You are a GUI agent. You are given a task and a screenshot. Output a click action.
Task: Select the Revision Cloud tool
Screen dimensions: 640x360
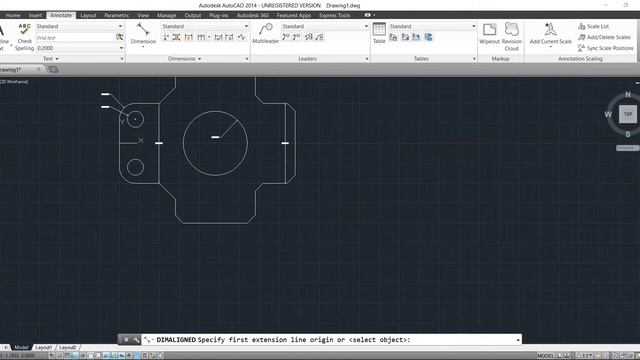[511, 37]
